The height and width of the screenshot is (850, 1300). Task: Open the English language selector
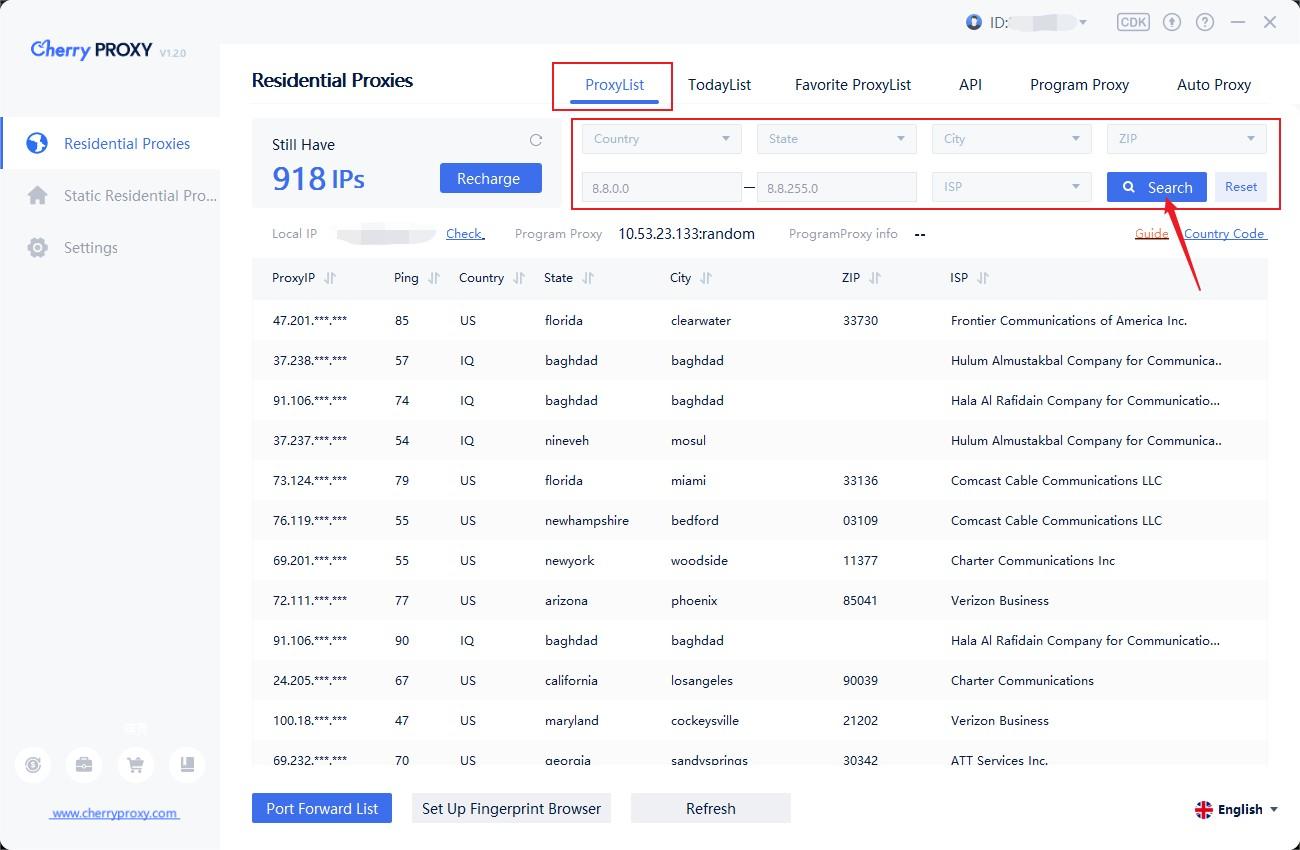[1237, 809]
